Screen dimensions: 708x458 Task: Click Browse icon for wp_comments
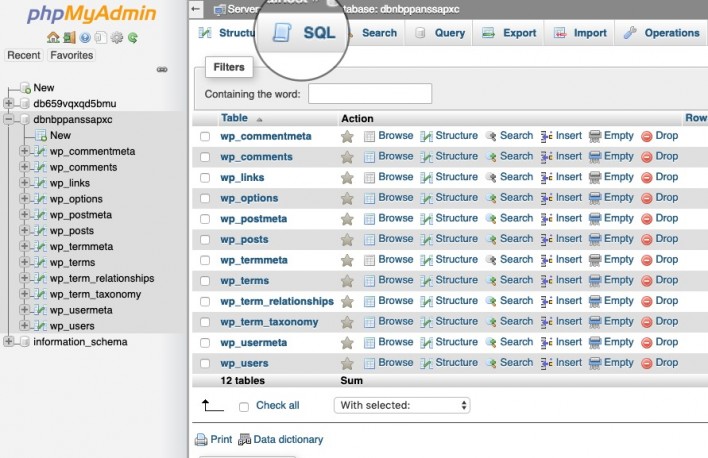point(369,157)
